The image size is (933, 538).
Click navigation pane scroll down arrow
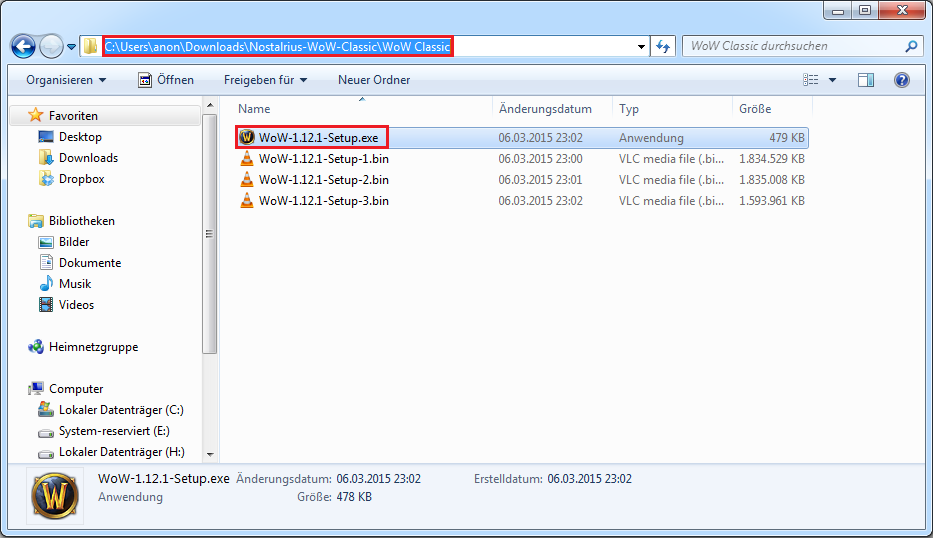[209, 454]
